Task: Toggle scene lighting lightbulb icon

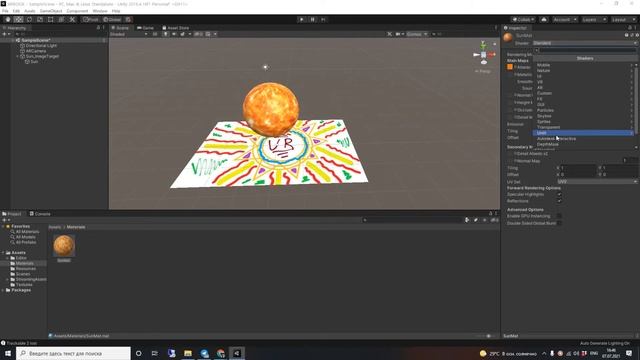Action: coord(165,34)
